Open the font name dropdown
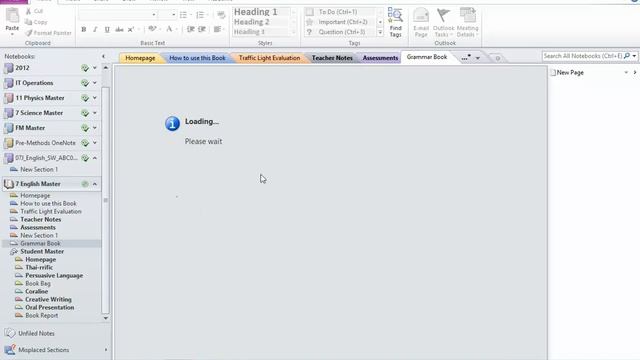This screenshot has width=640, height=360. tap(154, 15)
